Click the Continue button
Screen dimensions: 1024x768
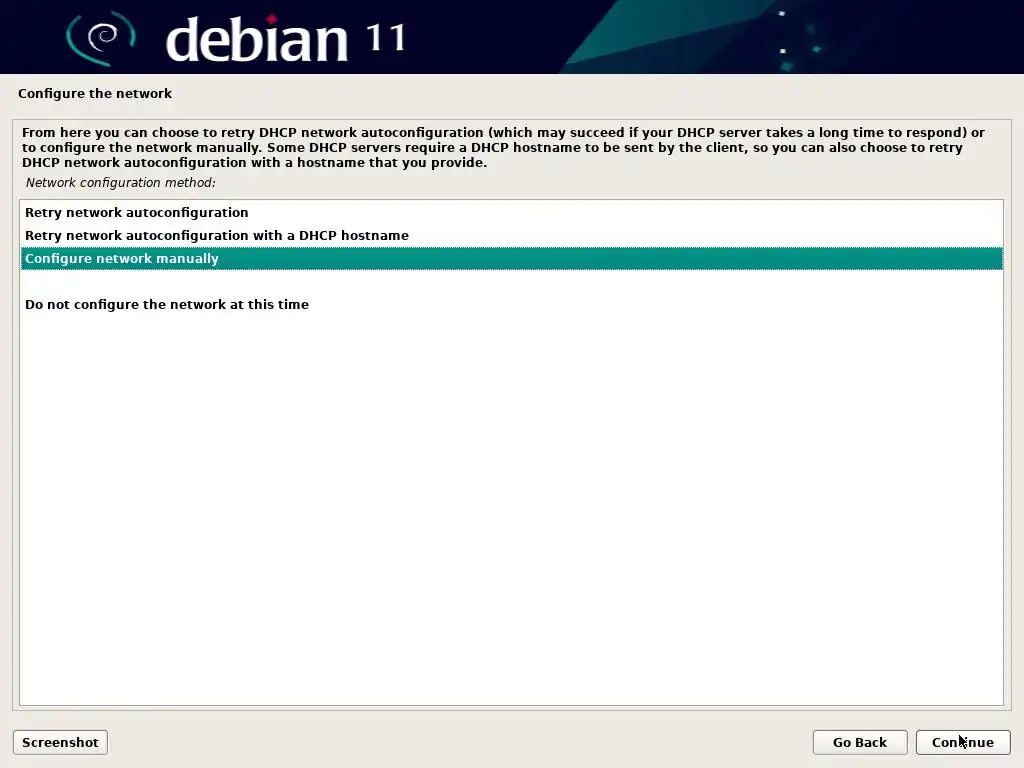963,743
